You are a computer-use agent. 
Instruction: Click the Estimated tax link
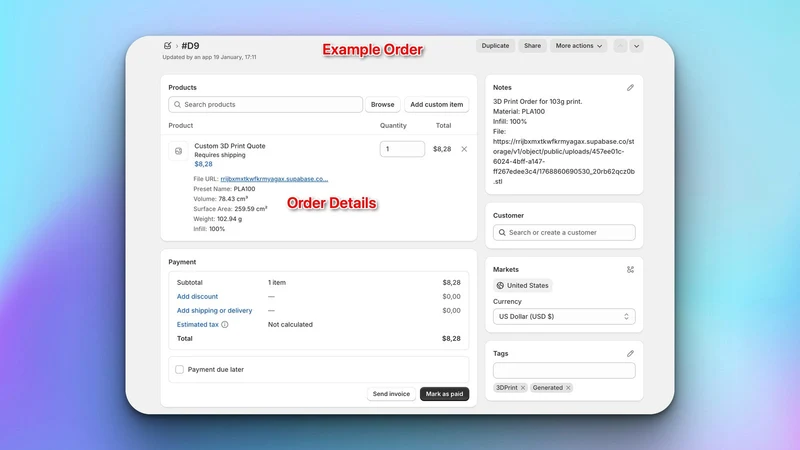pos(197,324)
